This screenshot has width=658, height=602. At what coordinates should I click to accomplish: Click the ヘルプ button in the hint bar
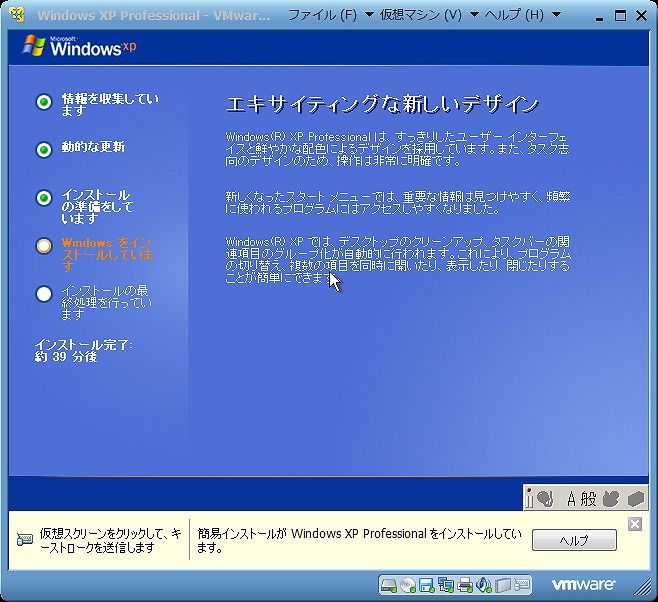574,540
